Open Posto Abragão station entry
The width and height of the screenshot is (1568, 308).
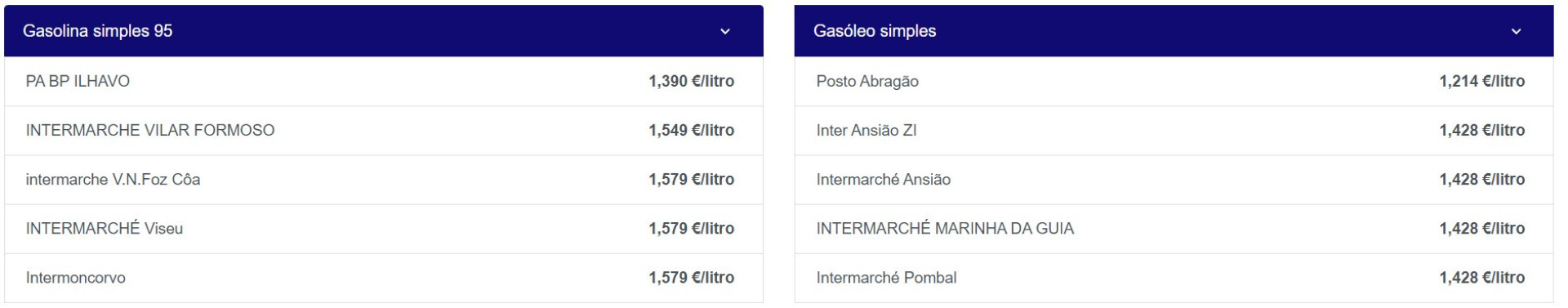1174,82
